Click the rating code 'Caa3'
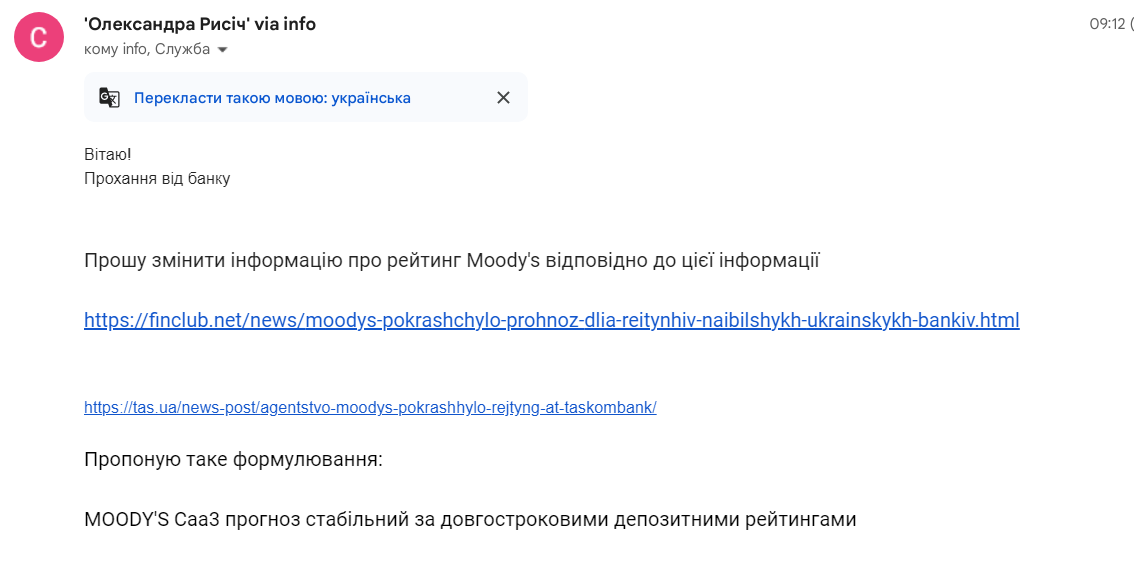 click(x=197, y=520)
